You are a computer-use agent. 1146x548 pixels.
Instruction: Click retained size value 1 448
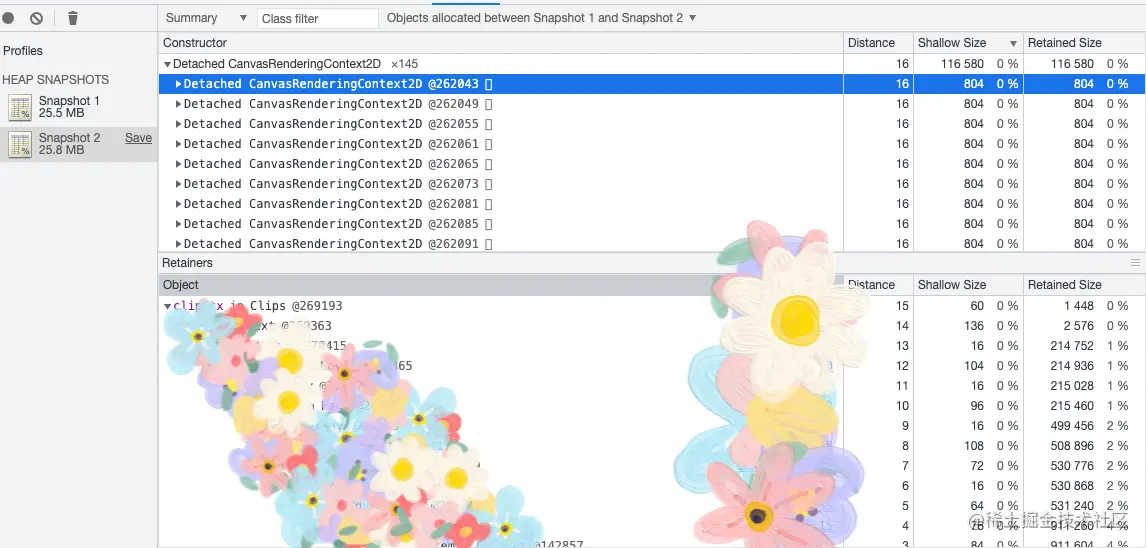1078,305
